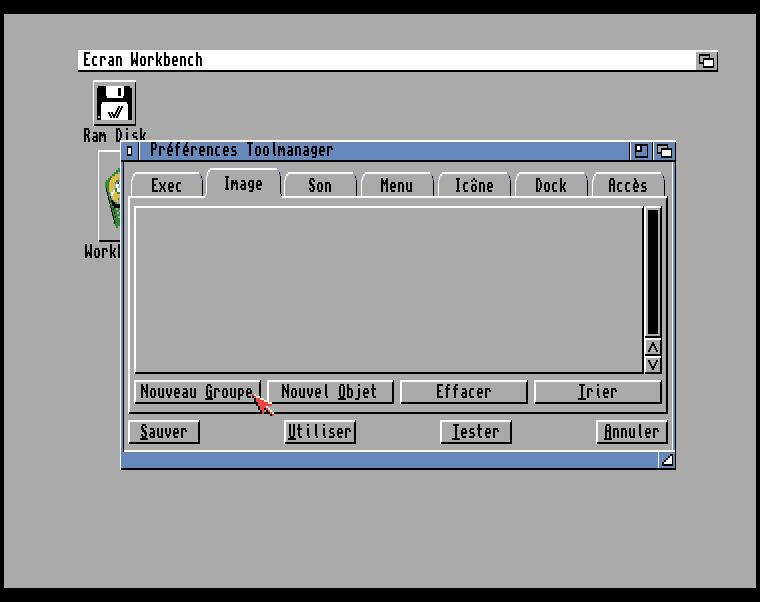Click the Nouvel Objet button
This screenshot has width=760, height=602.
click(330, 392)
